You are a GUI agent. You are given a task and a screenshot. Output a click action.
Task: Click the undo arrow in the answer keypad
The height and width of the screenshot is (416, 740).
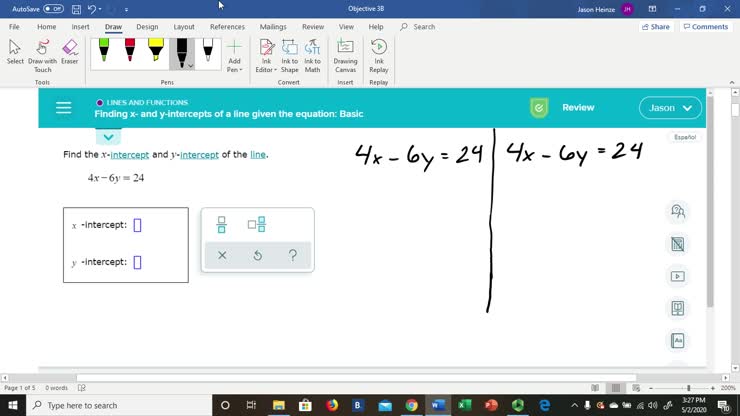257,256
